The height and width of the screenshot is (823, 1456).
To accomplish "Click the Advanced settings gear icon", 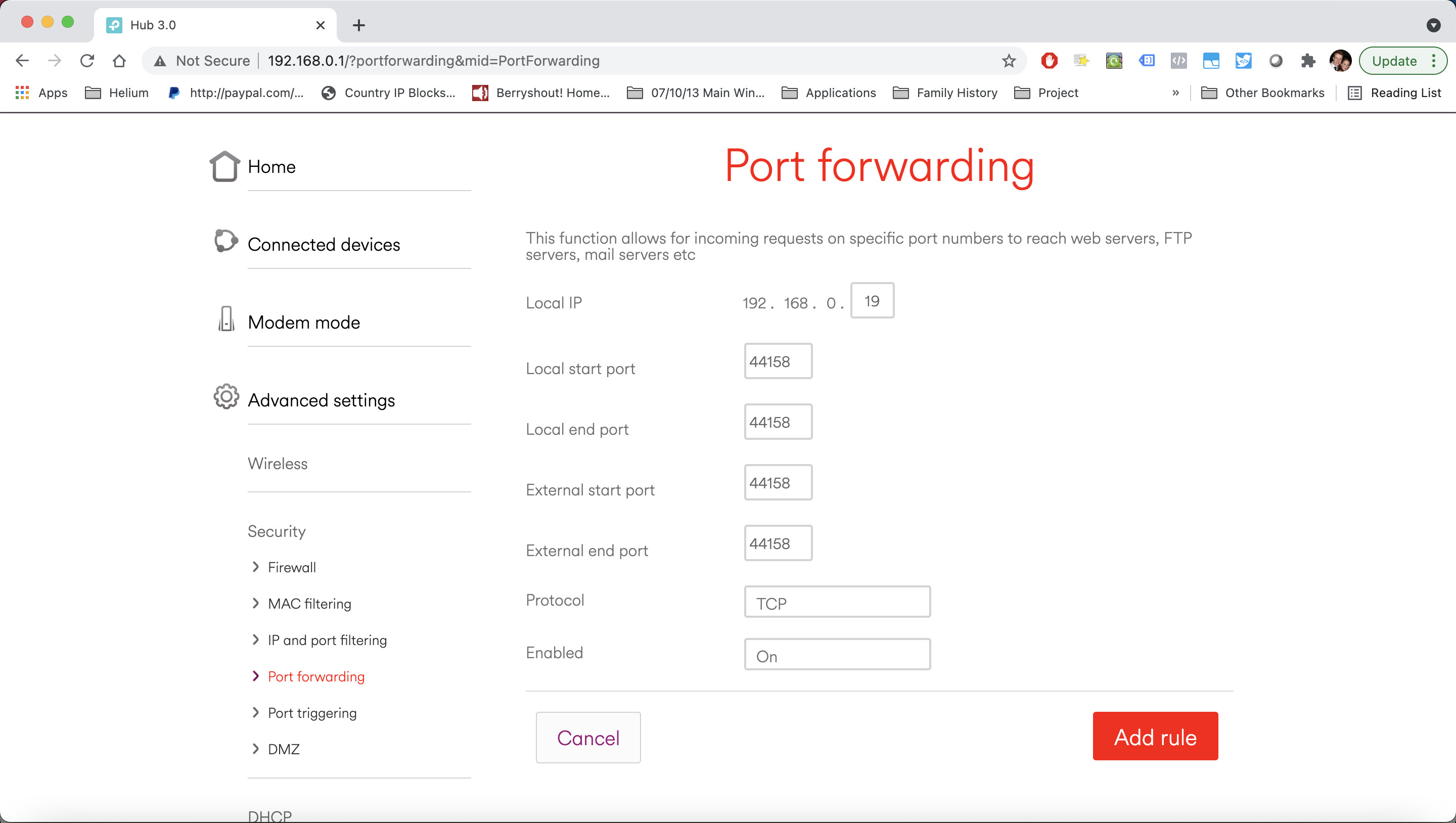I will click(x=226, y=397).
